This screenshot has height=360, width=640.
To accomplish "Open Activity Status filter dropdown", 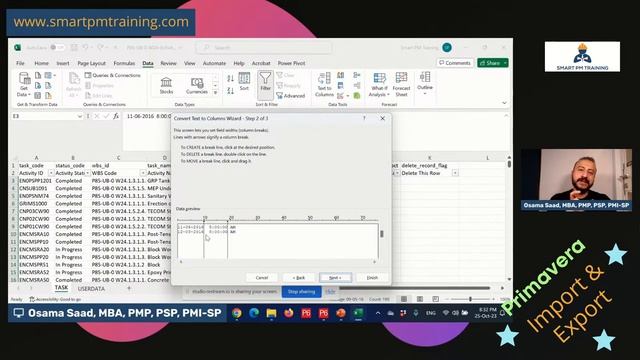I will pos(87,173).
